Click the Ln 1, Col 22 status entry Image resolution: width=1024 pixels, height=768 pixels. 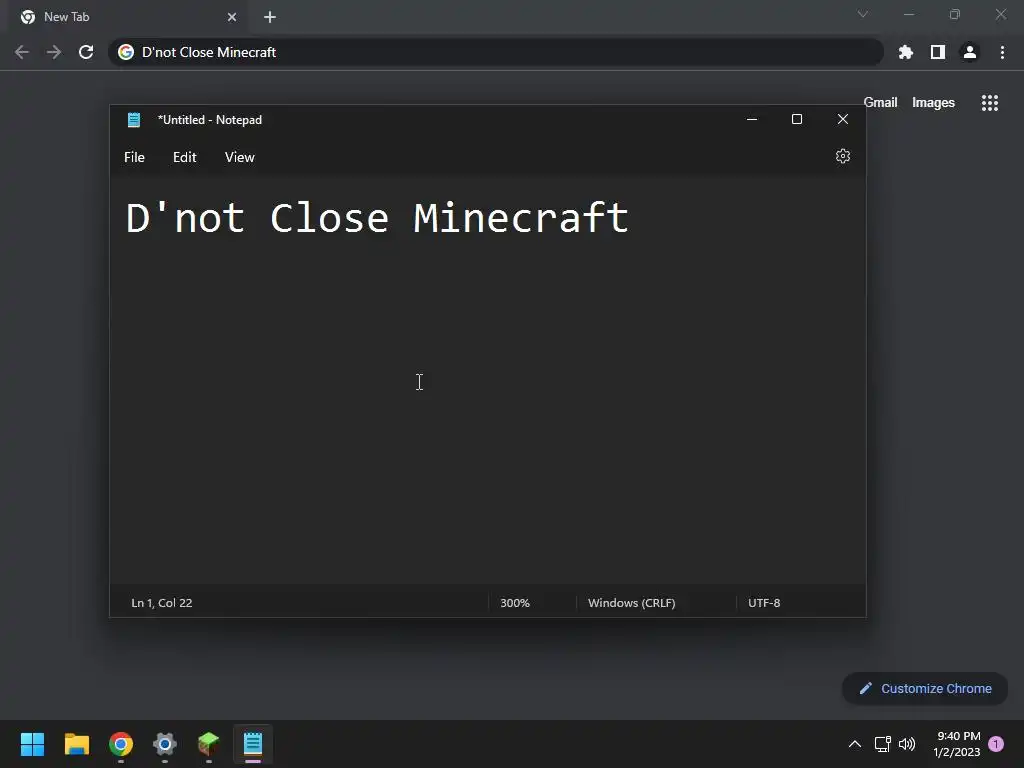(162, 603)
